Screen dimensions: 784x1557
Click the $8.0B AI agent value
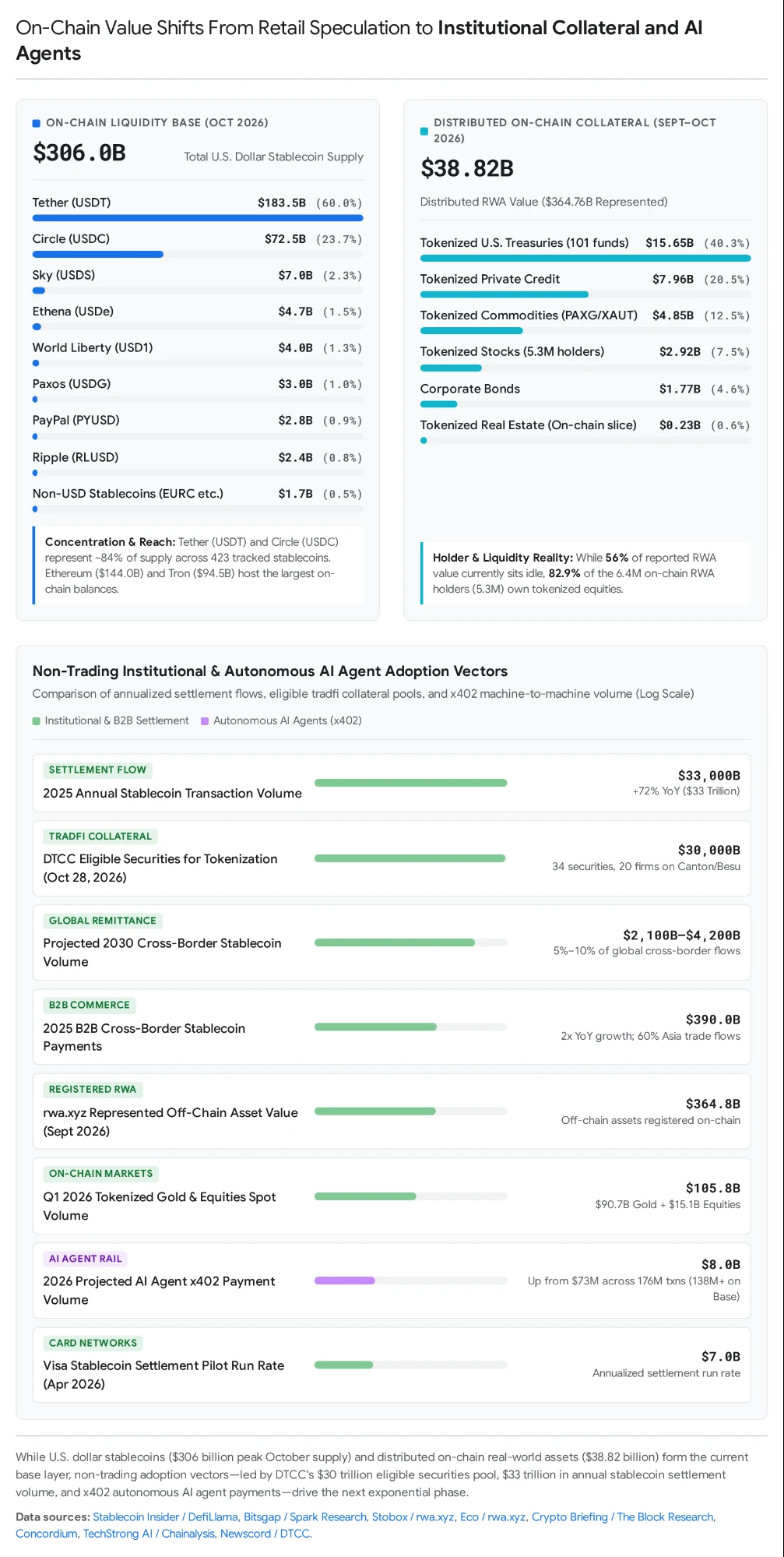(x=721, y=1265)
